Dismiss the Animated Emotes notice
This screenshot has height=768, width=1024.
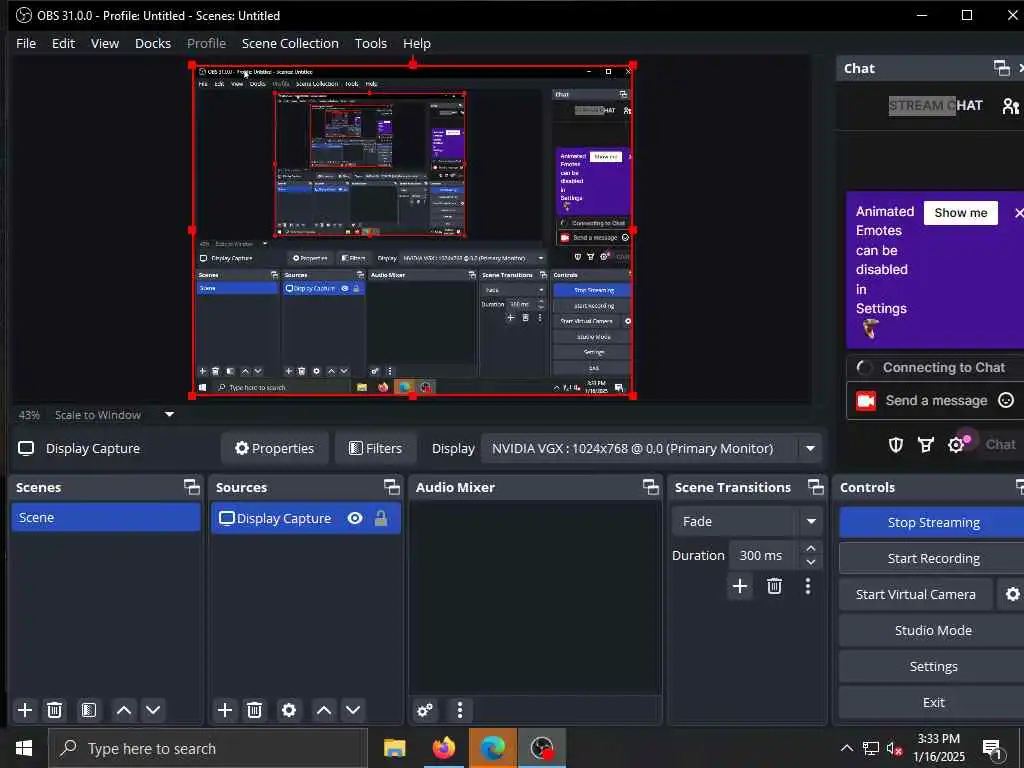pos(1018,213)
